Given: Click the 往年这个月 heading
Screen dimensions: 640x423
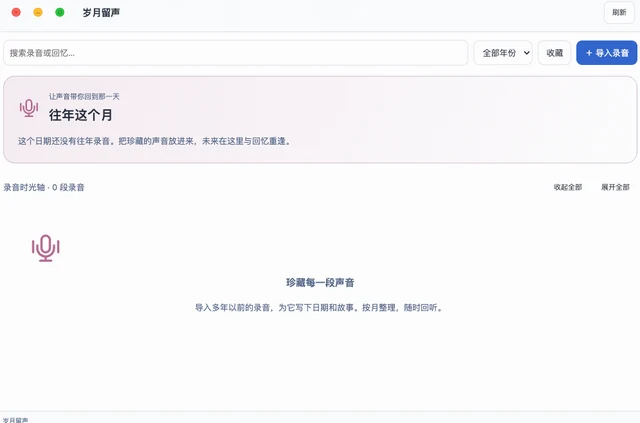Looking at the screenshot, I should [x=80, y=115].
